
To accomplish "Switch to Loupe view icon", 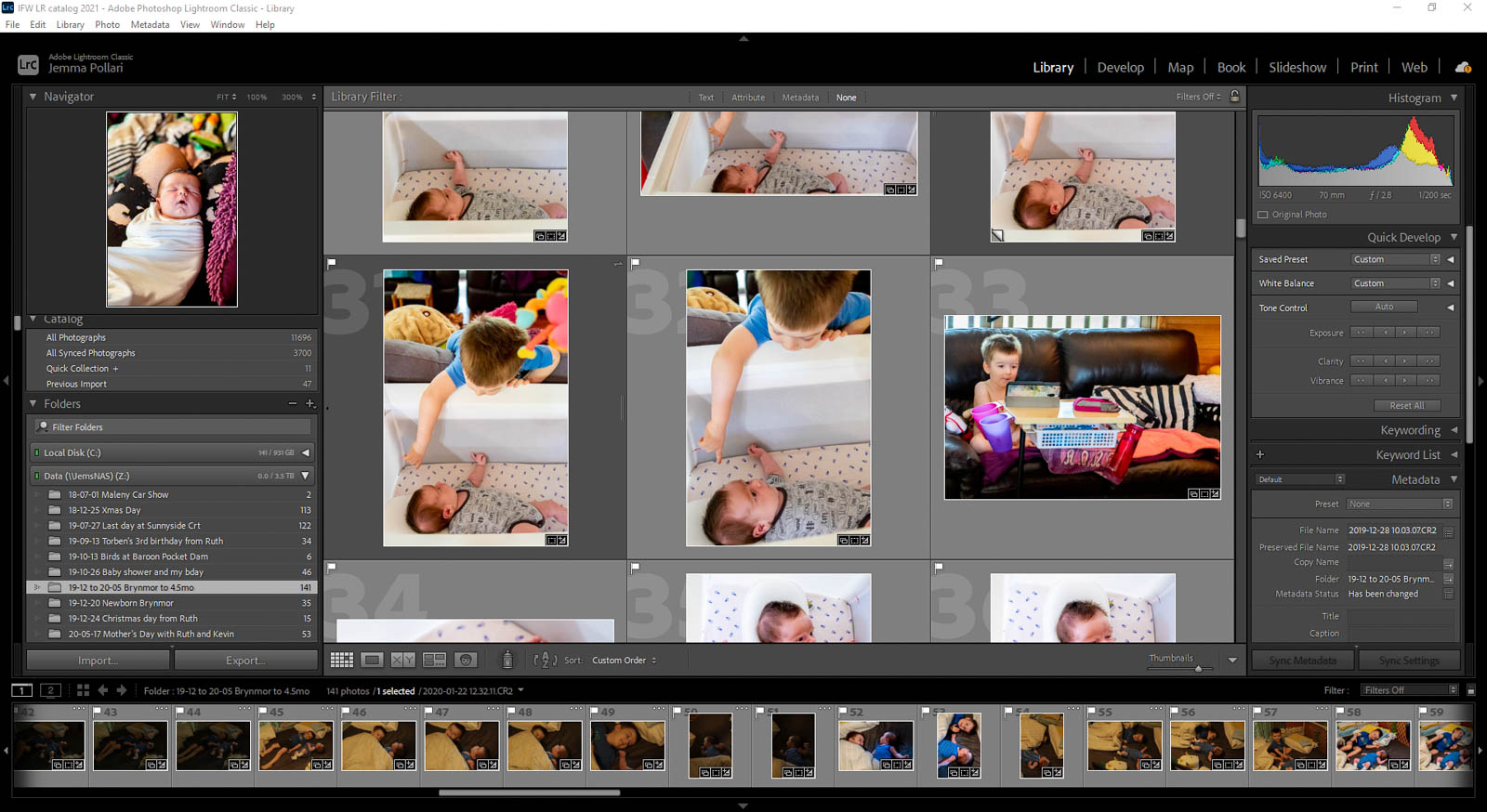I will click(372, 660).
